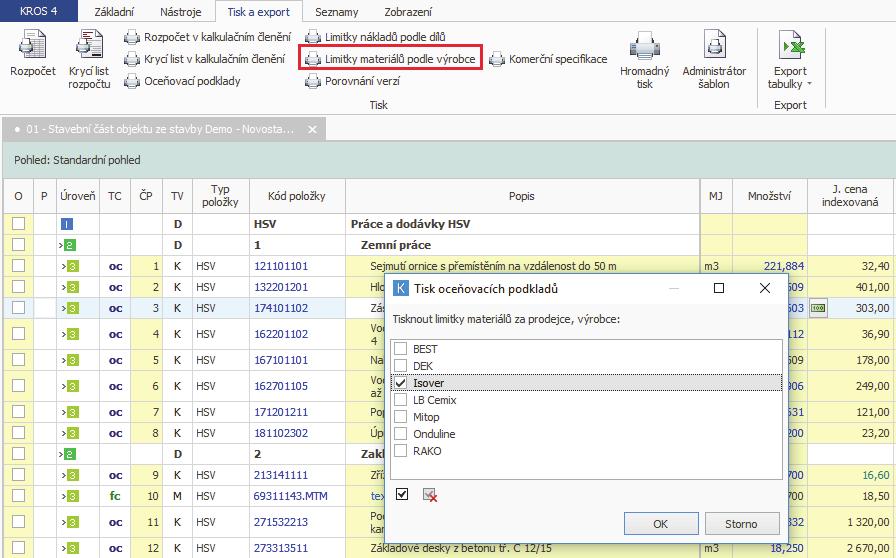Open item code 174101102 link
This screenshot has height=558, width=896.
[x=281, y=308]
